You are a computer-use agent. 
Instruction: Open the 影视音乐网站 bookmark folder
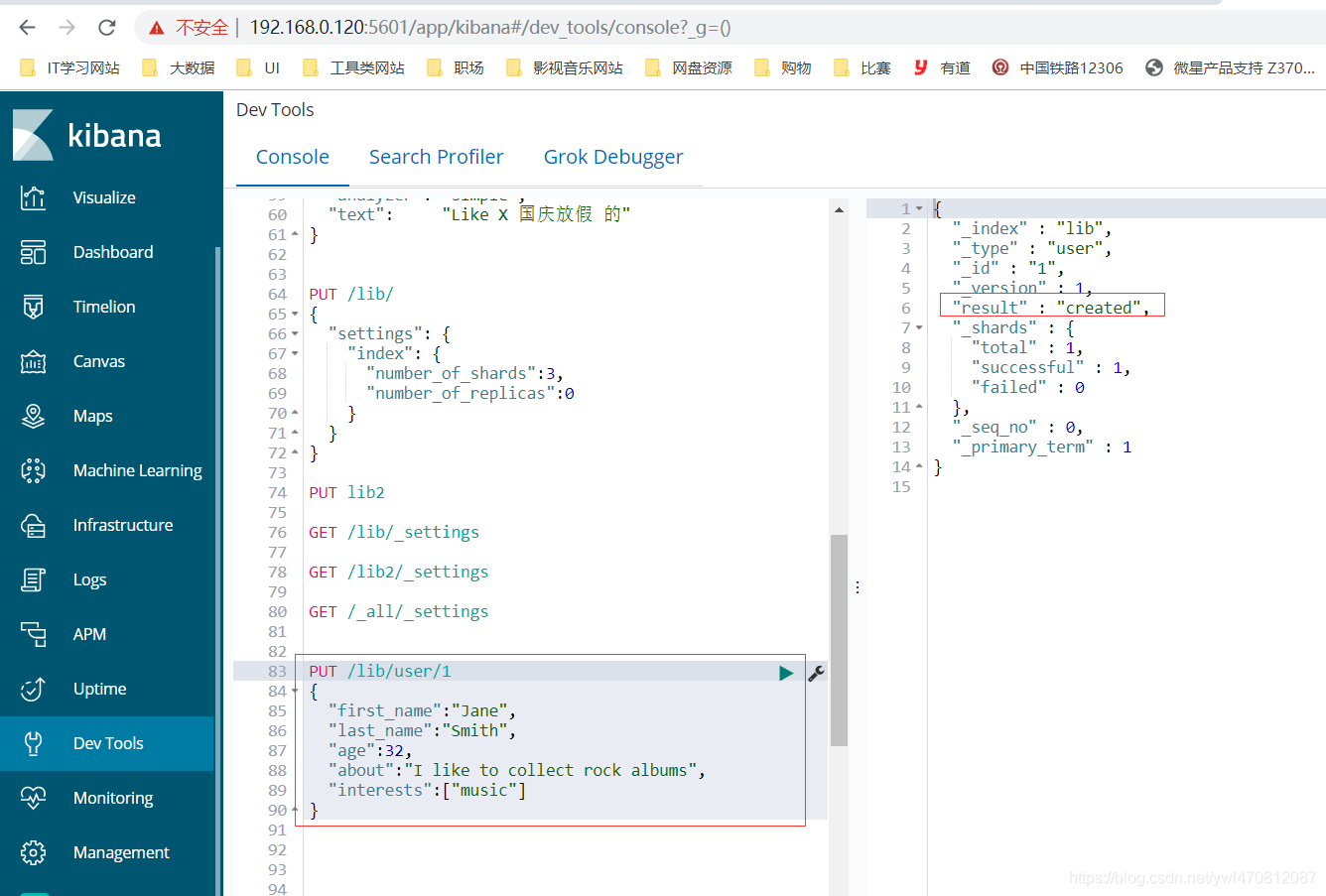click(564, 67)
